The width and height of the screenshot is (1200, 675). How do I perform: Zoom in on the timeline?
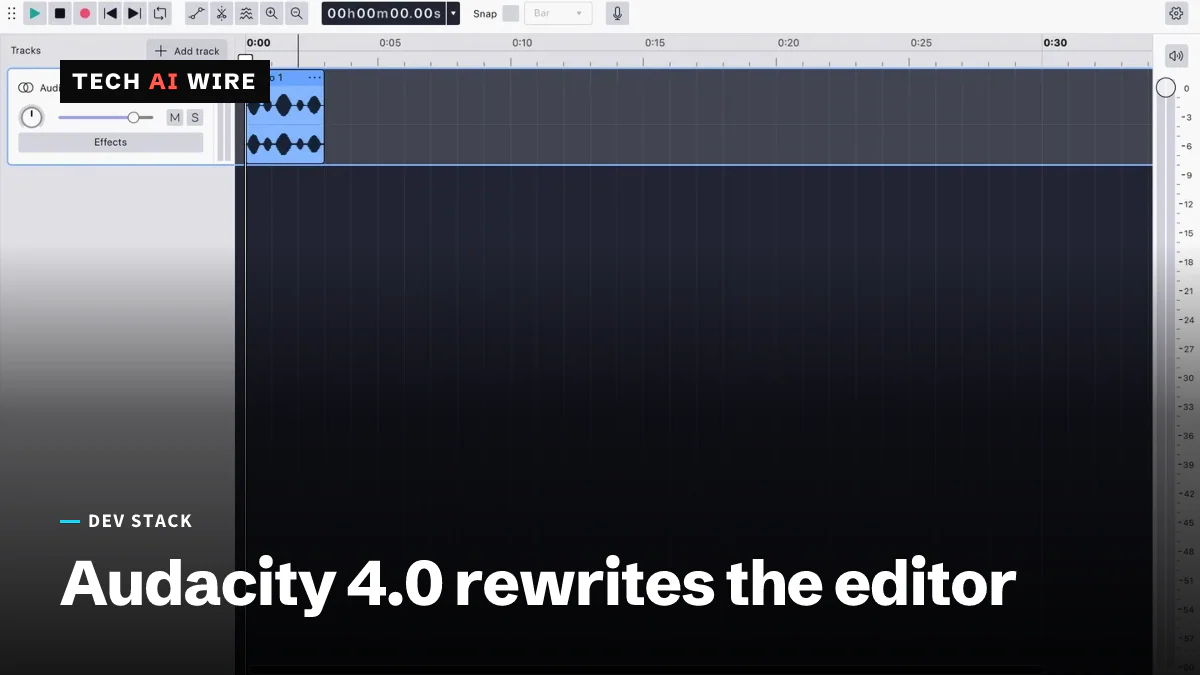[272, 13]
